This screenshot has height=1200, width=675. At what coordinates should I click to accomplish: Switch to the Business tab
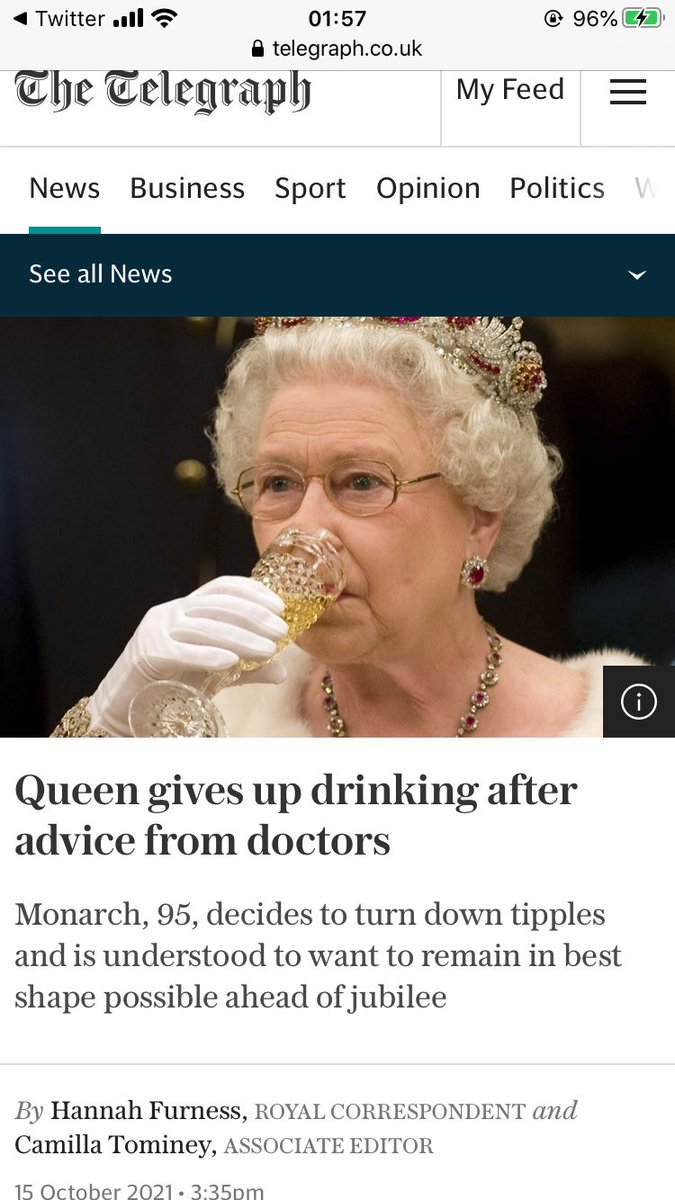[x=187, y=188]
